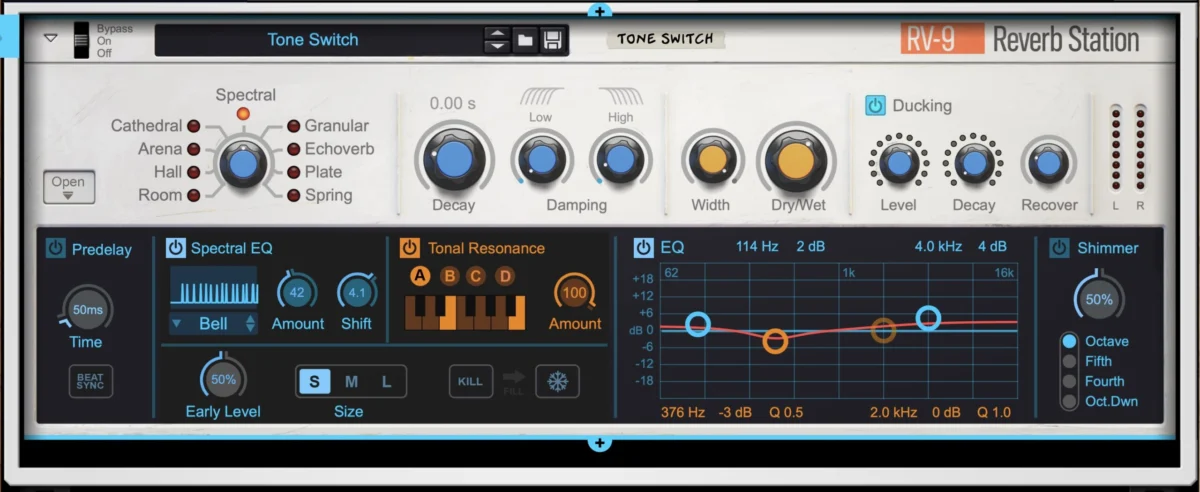The height and width of the screenshot is (492, 1200).
Task: Select the Fourth shimmer mode
Action: [x=1070, y=381]
